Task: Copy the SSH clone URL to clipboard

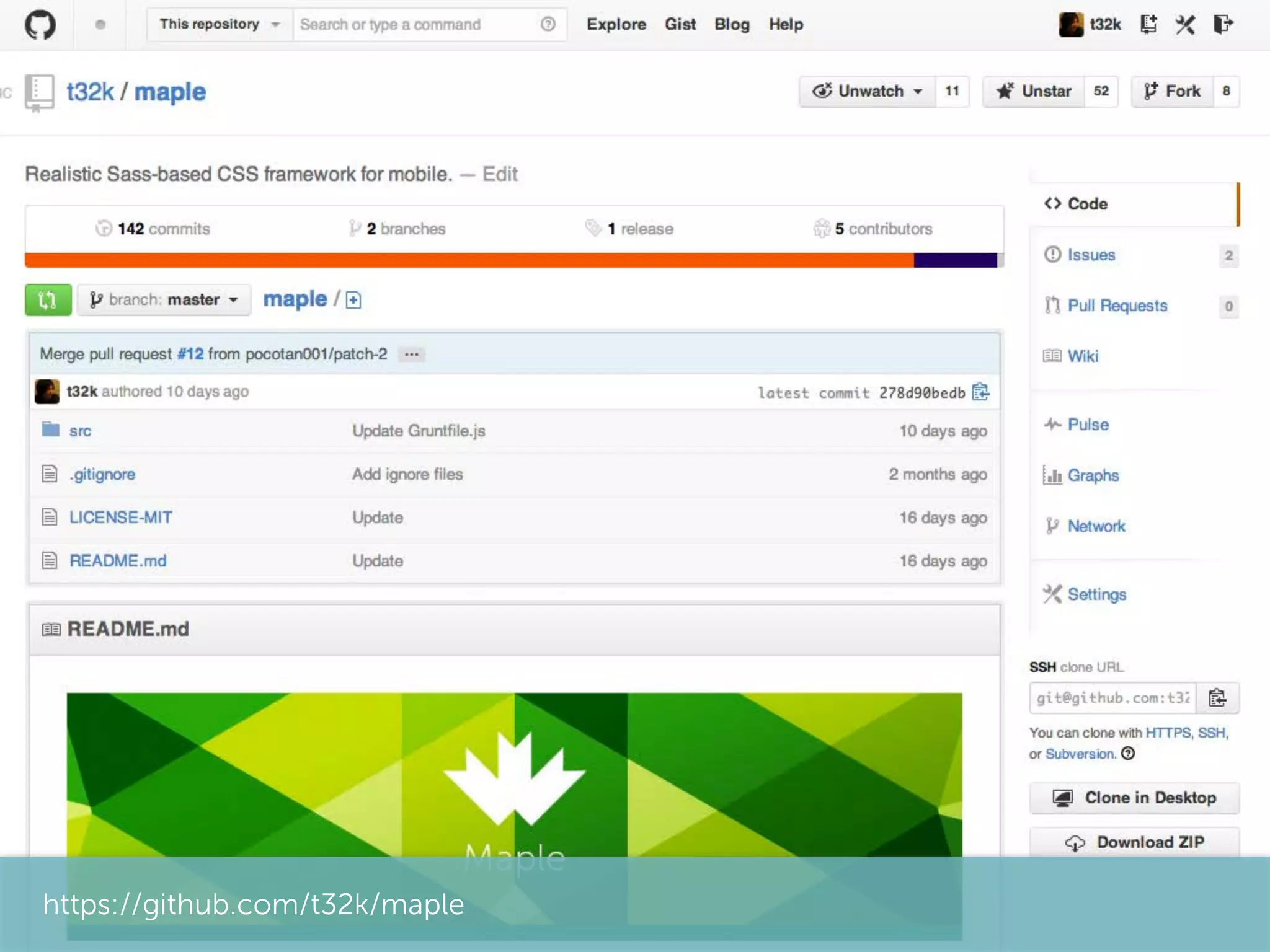Action: point(1217,698)
